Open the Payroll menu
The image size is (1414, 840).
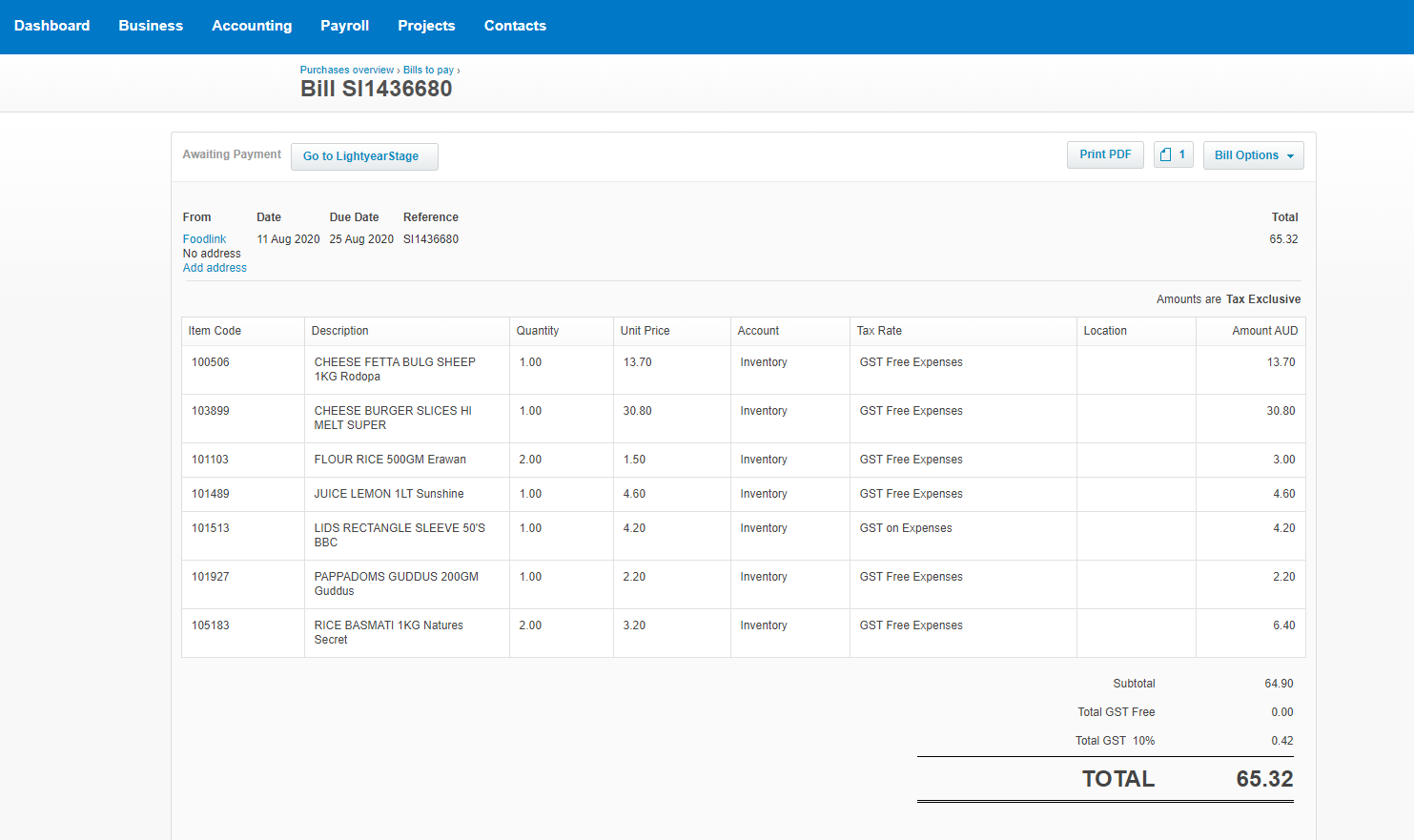click(344, 26)
